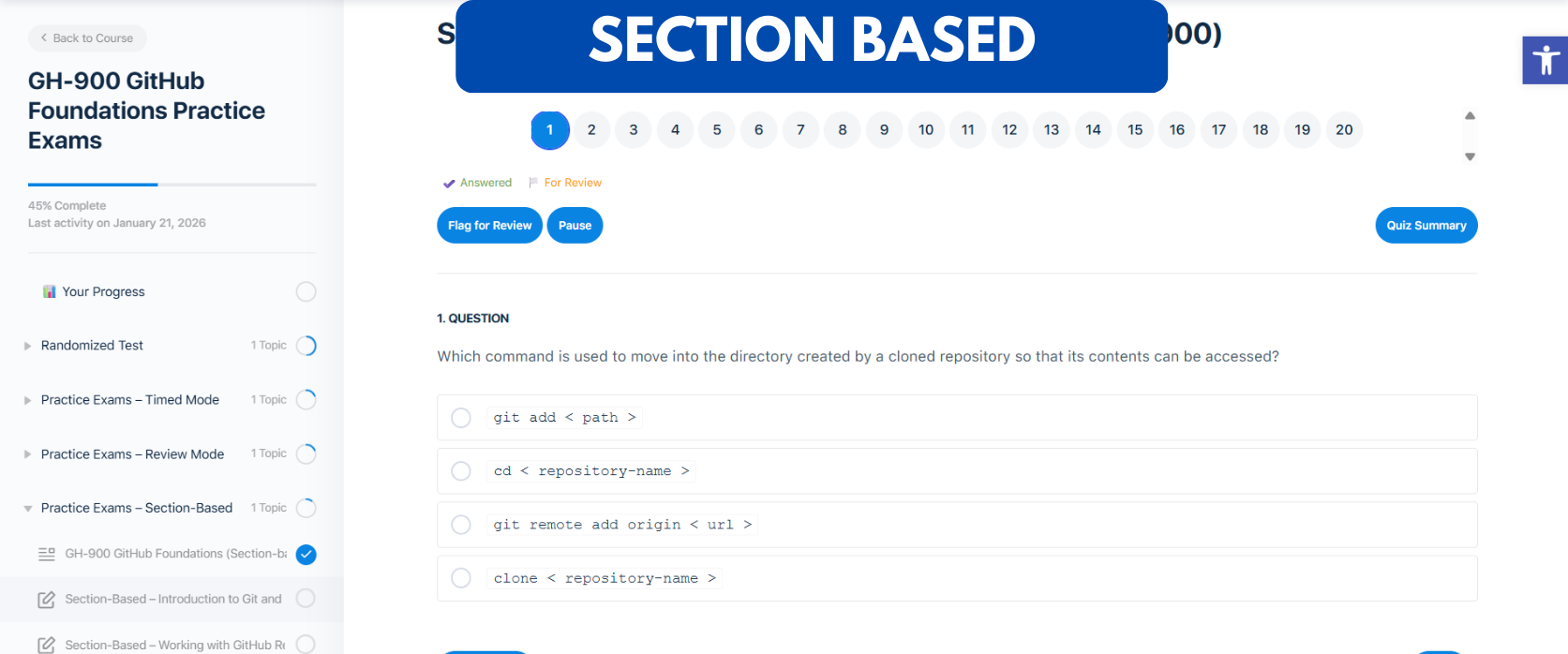Viewport: 1568px width, 654px height.
Task: Jump to question 10
Action: 926,130
